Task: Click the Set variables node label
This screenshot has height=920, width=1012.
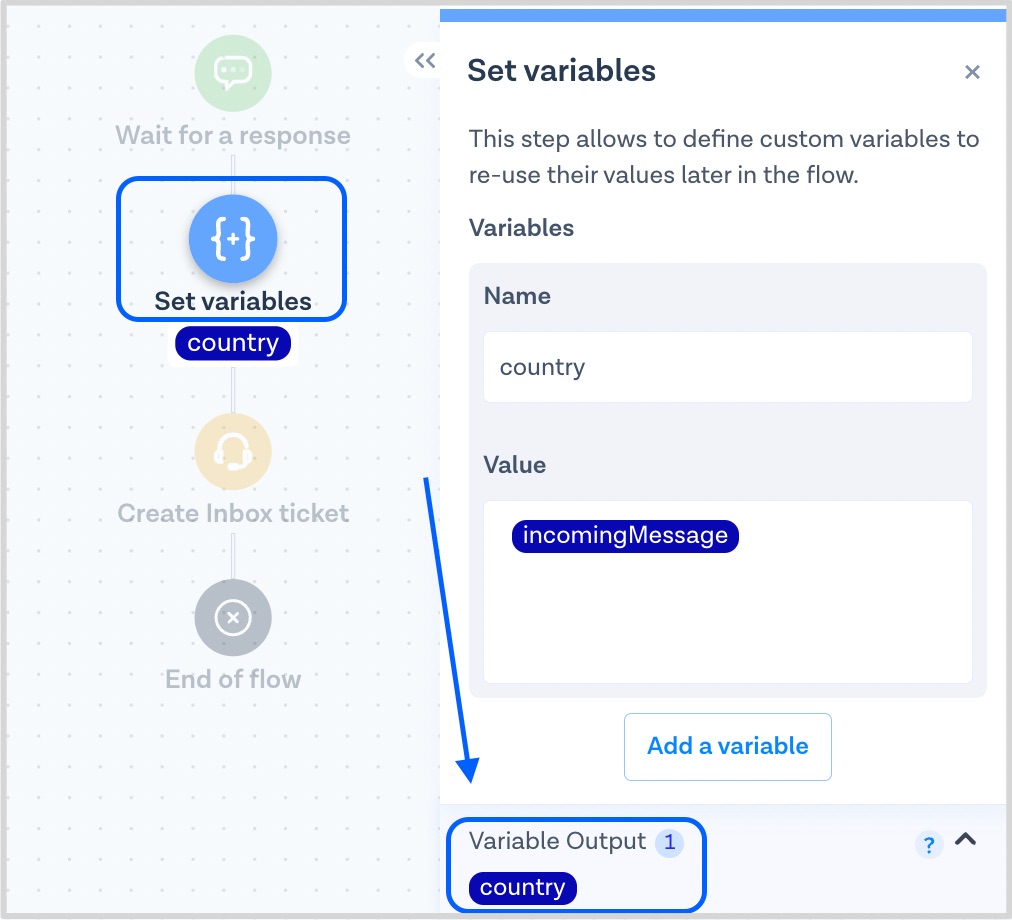Action: pyautogui.click(x=233, y=301)
